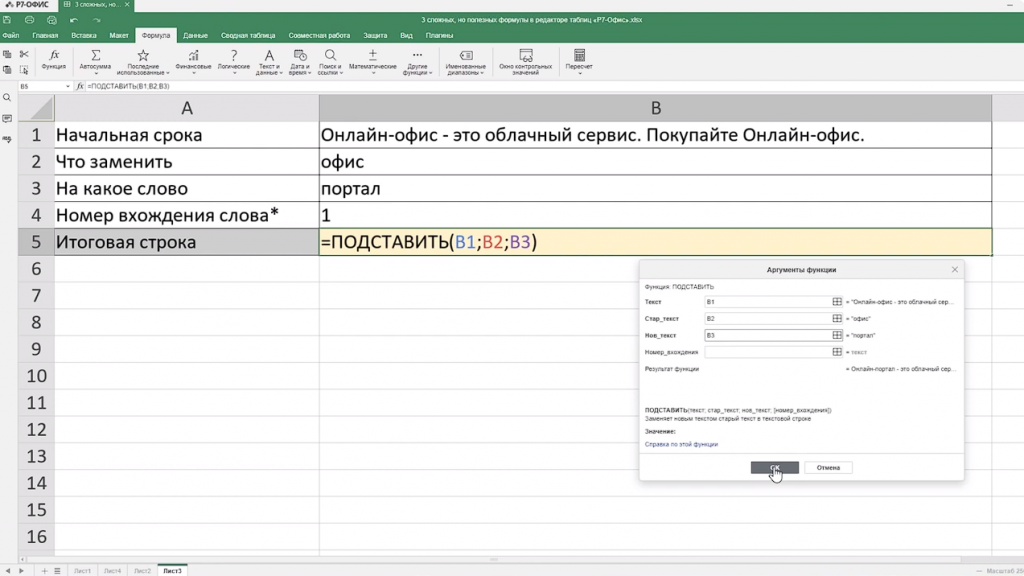Image resolution: width=1024 pixels, height=576 pixels.
Task: Click the Copy icon in the ribbon
Action: tap(7, 54)
